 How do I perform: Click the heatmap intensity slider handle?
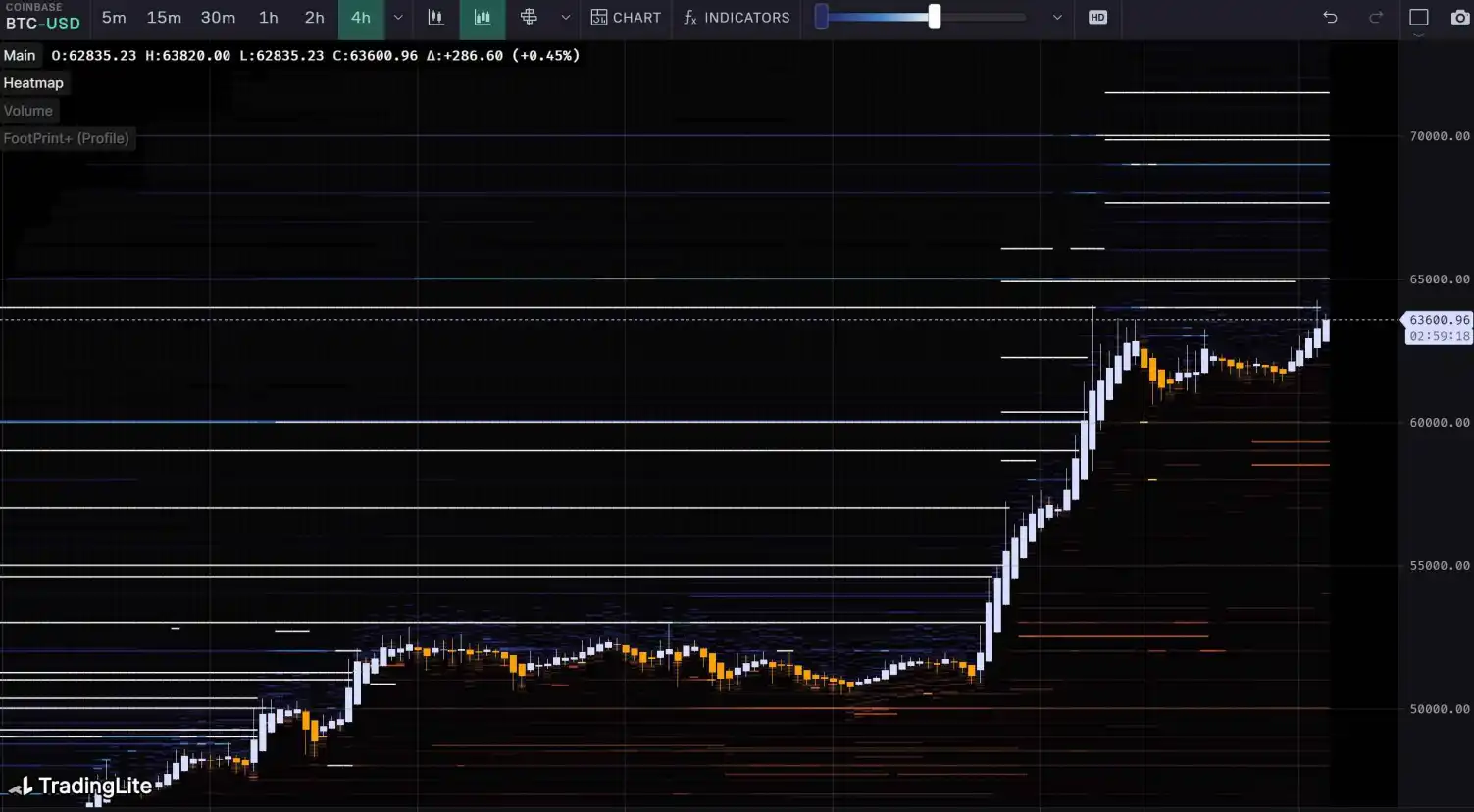(x=935, y=17)
